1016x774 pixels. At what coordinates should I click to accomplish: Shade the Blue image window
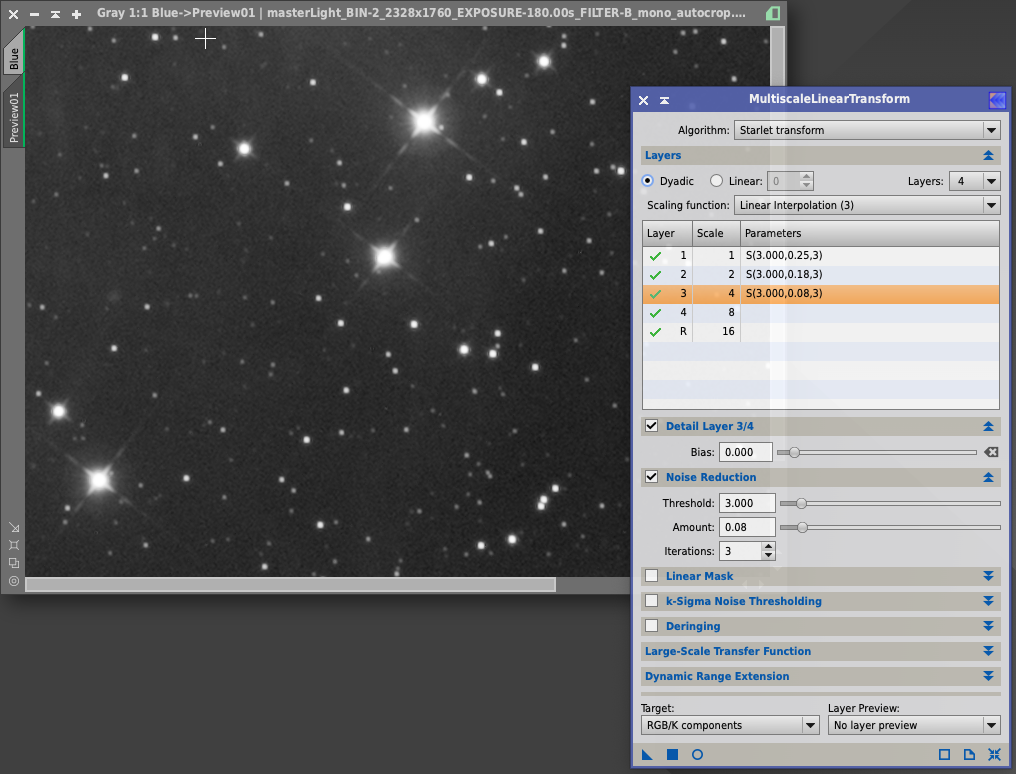pos(56,14)
